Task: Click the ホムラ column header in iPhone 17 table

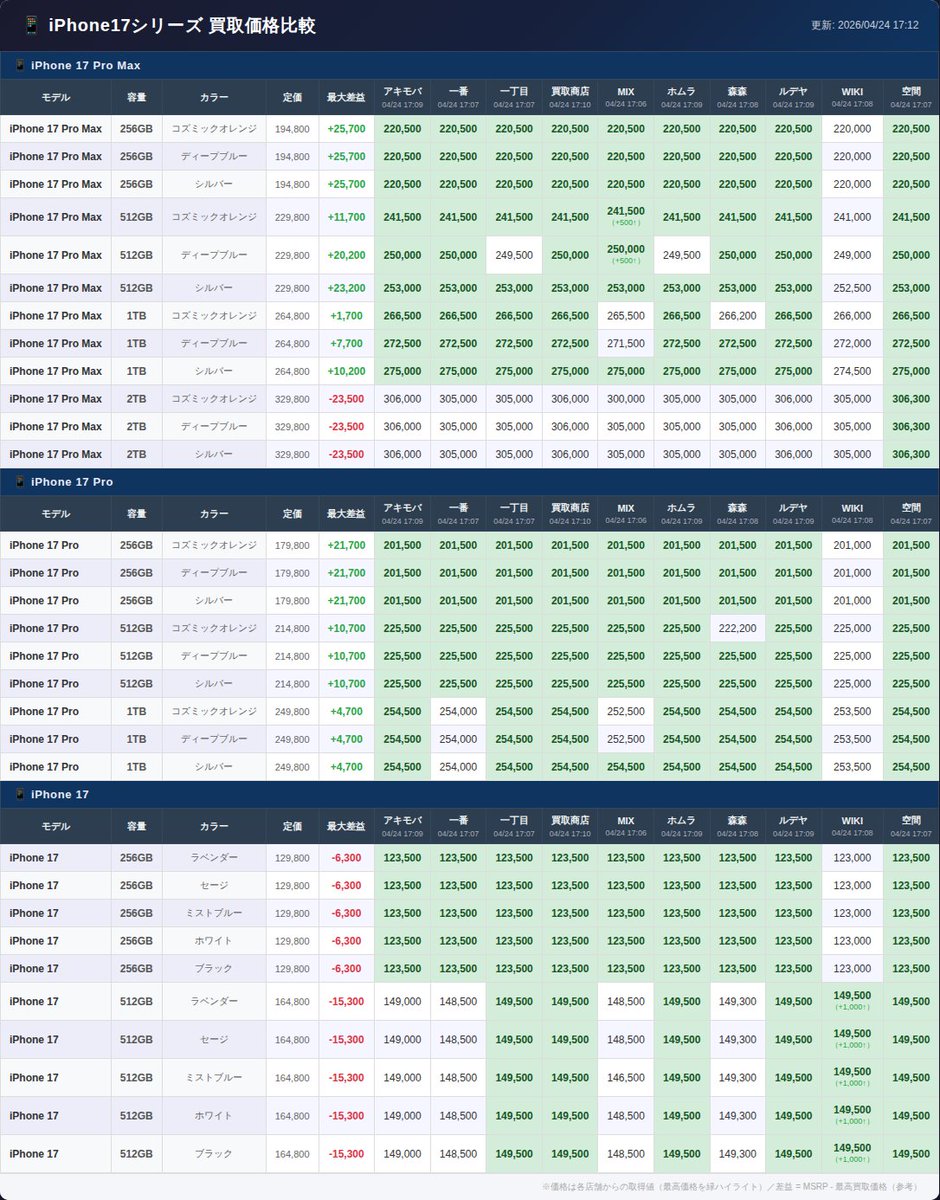Action: tap(682, 827)
